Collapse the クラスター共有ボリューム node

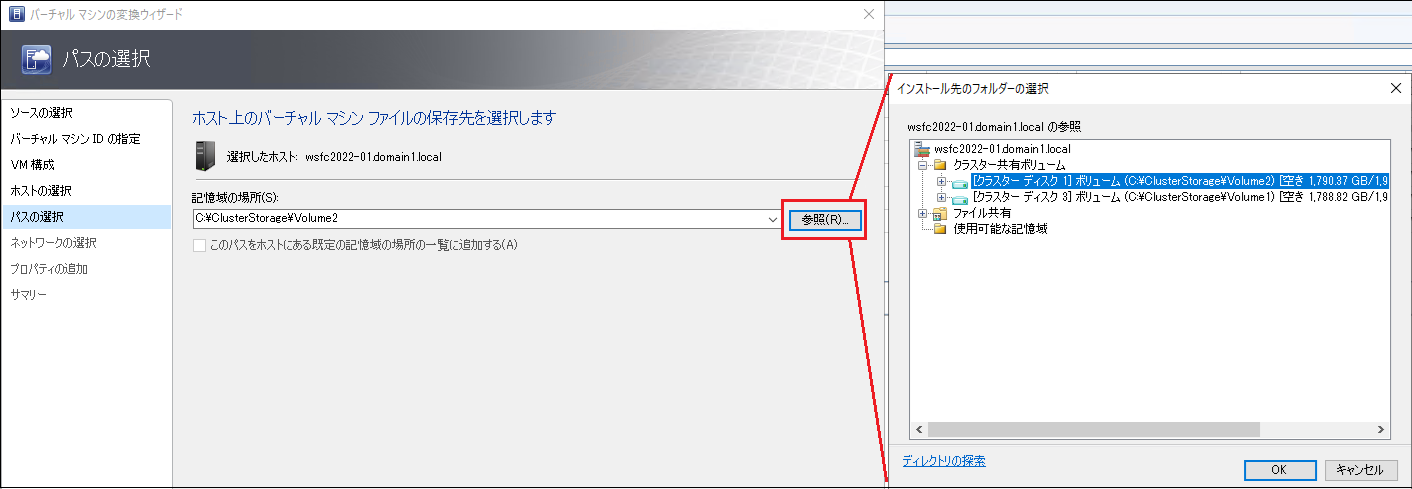(x=923, y=165)
